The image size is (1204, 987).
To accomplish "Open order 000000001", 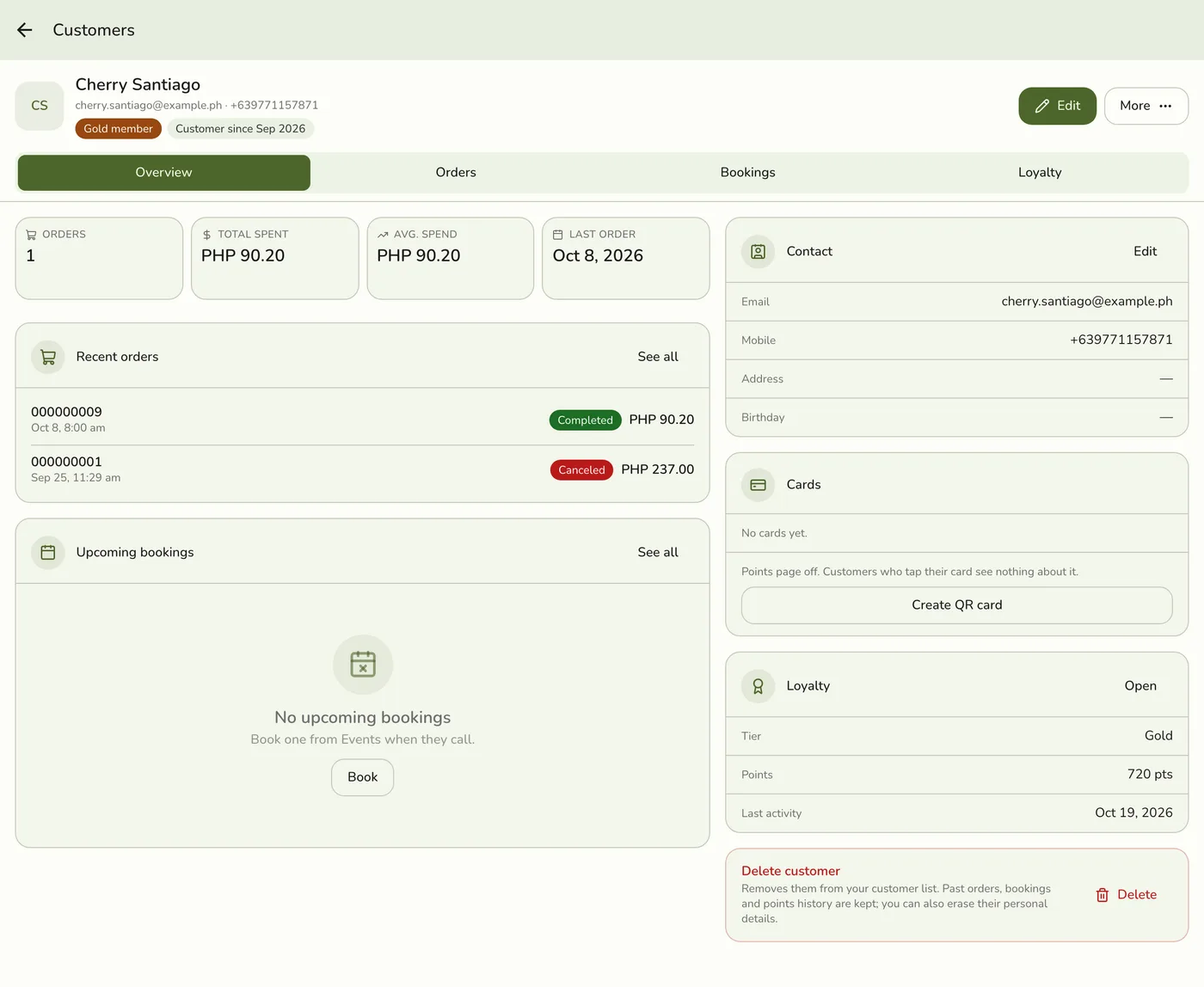I will [363, 469].
